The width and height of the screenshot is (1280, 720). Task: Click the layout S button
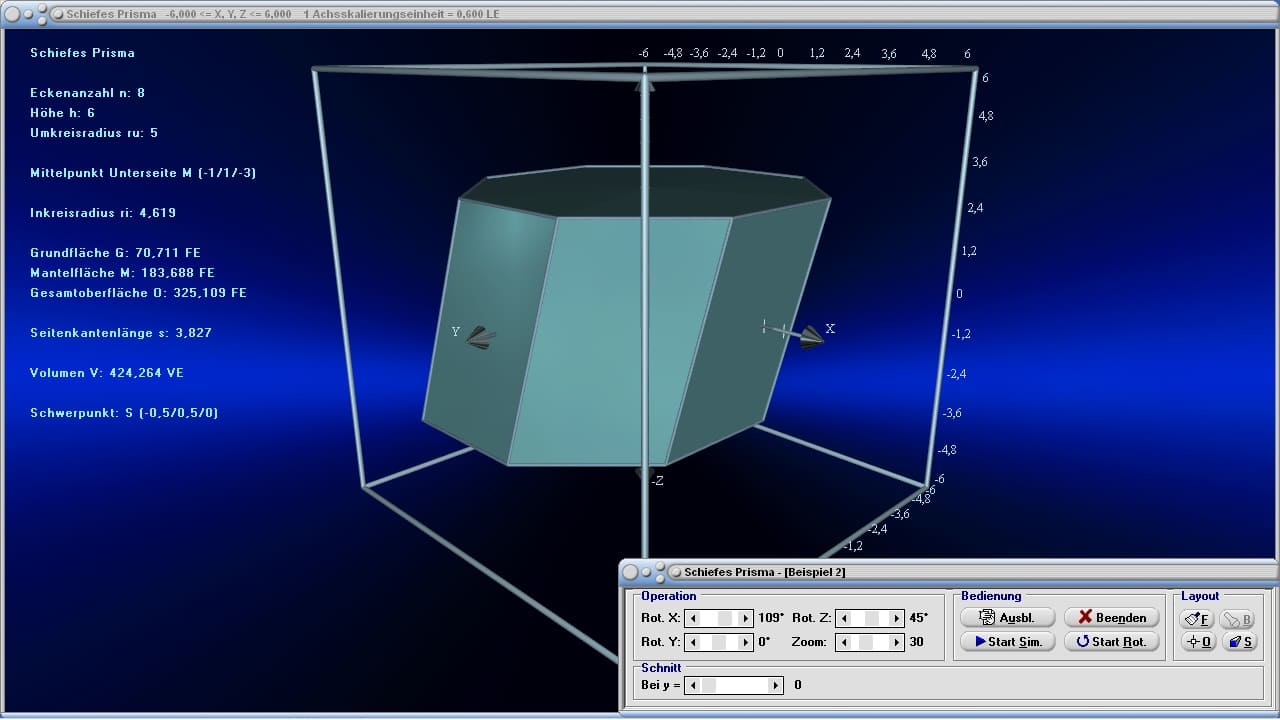point(1238,642)
